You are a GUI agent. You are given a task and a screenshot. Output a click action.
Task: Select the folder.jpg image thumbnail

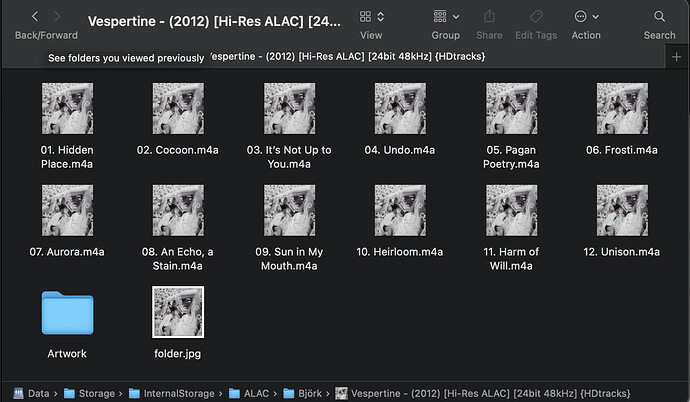point(178,312)
